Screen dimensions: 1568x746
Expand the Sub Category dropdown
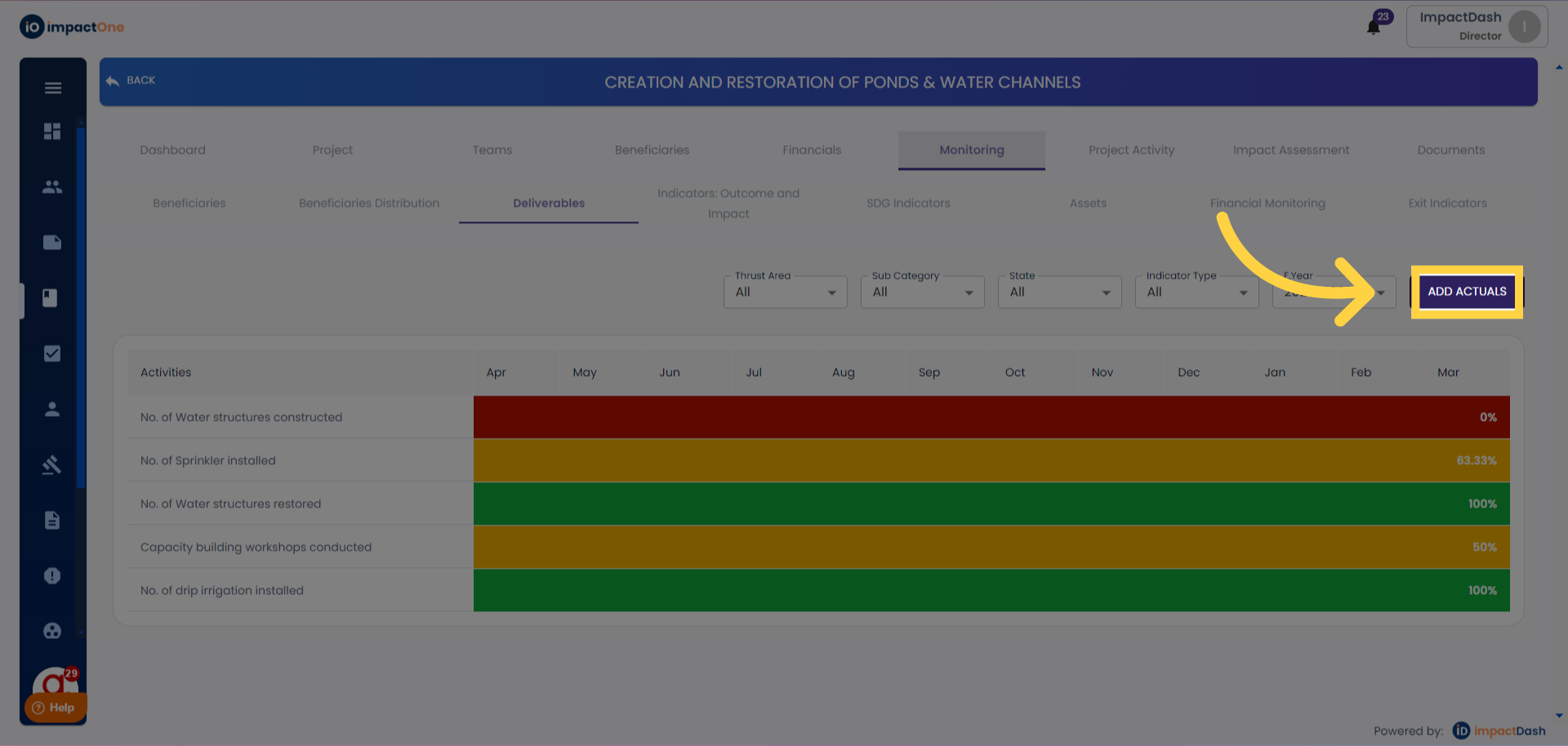(x=923, y=292)
